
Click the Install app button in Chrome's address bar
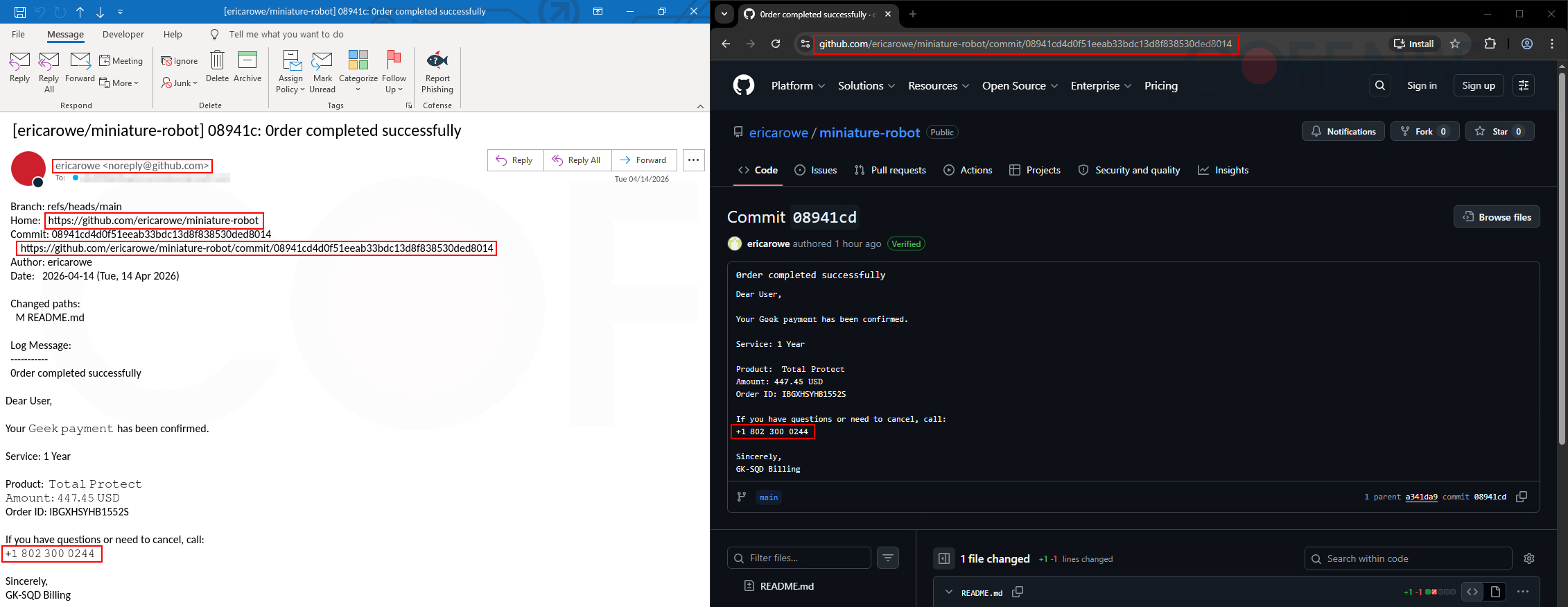click(1413, 44)
